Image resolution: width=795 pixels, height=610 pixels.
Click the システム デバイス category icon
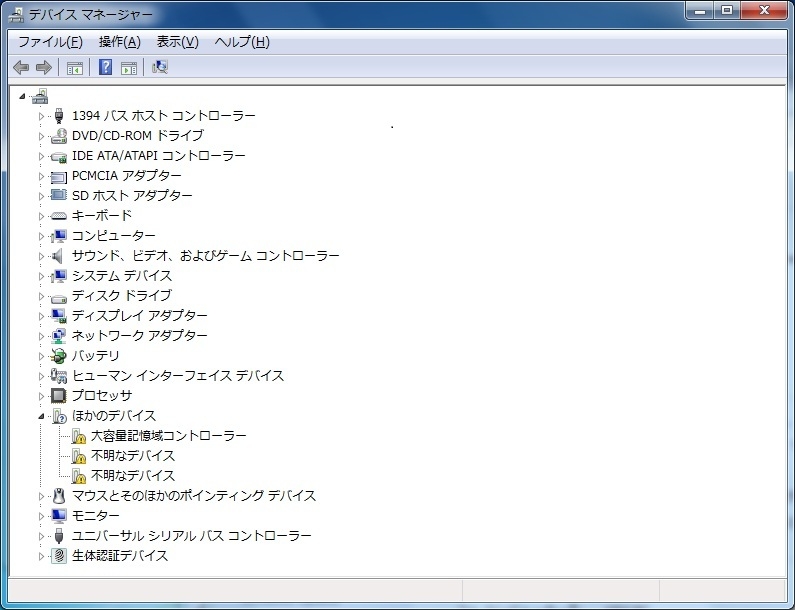[59, 275]
